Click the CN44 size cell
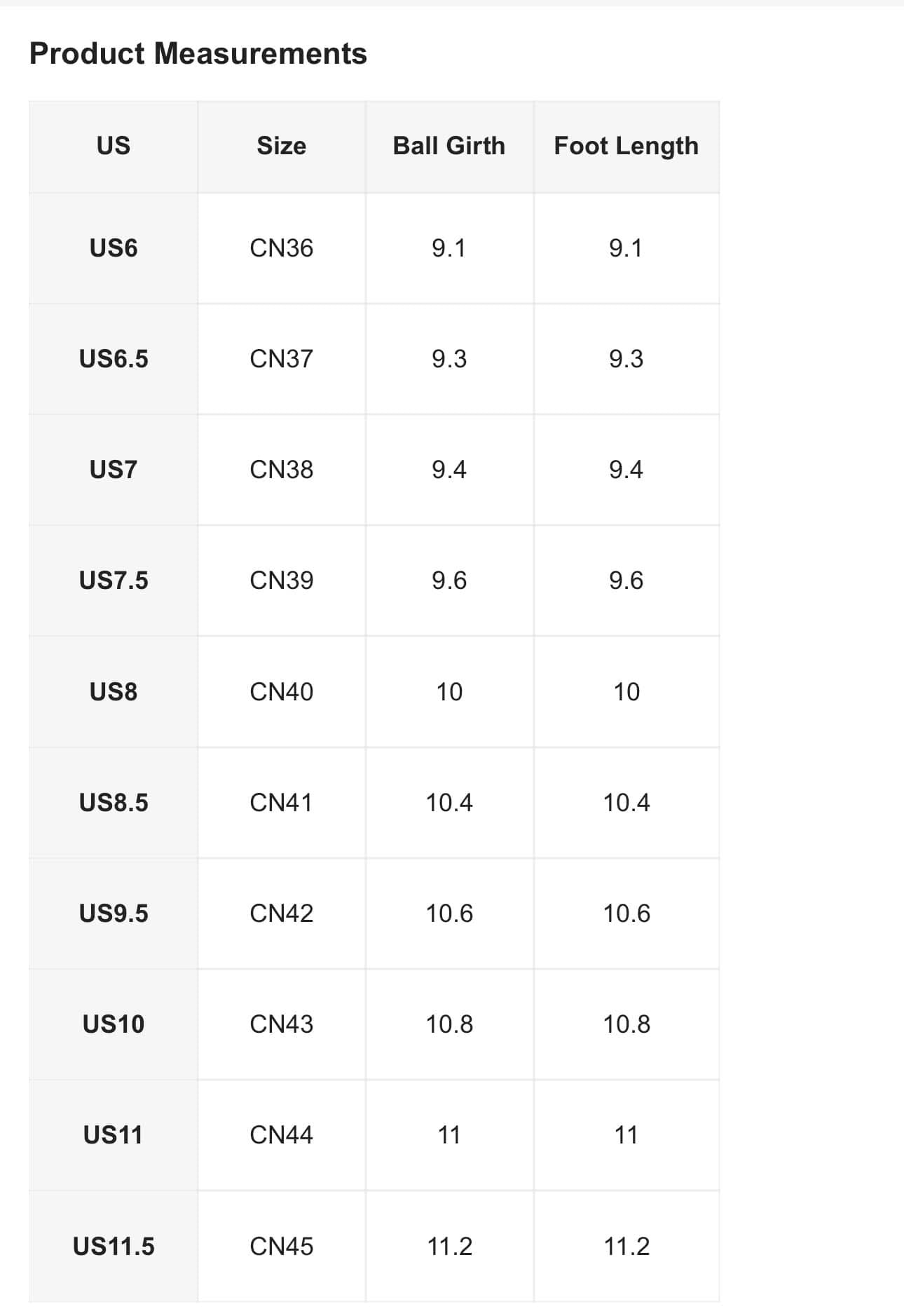 (x=281, y=1135)
